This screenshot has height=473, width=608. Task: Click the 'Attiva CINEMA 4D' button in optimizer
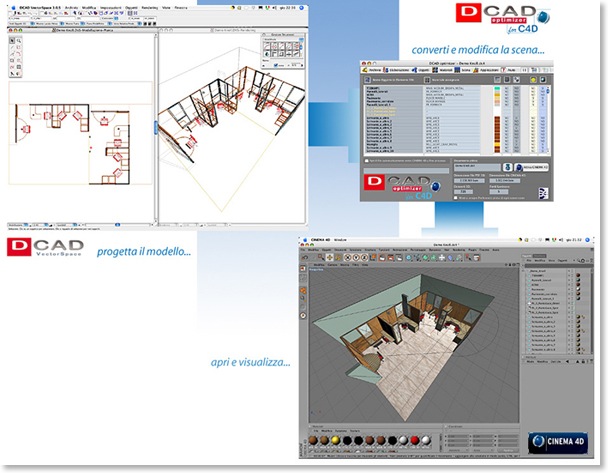coord(532,167)
